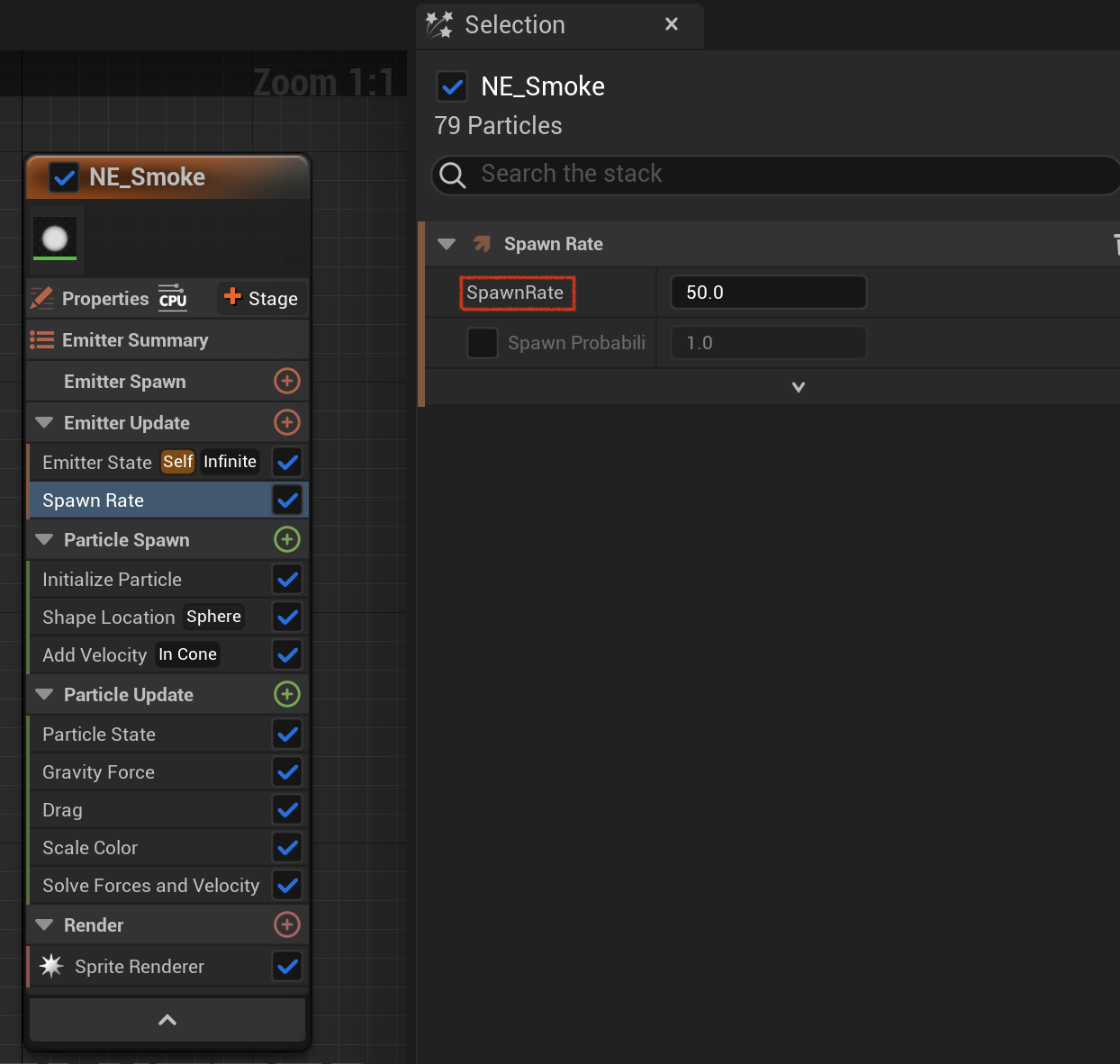Disable the Spawn Rate module checkbox

(x=287, y=500)
